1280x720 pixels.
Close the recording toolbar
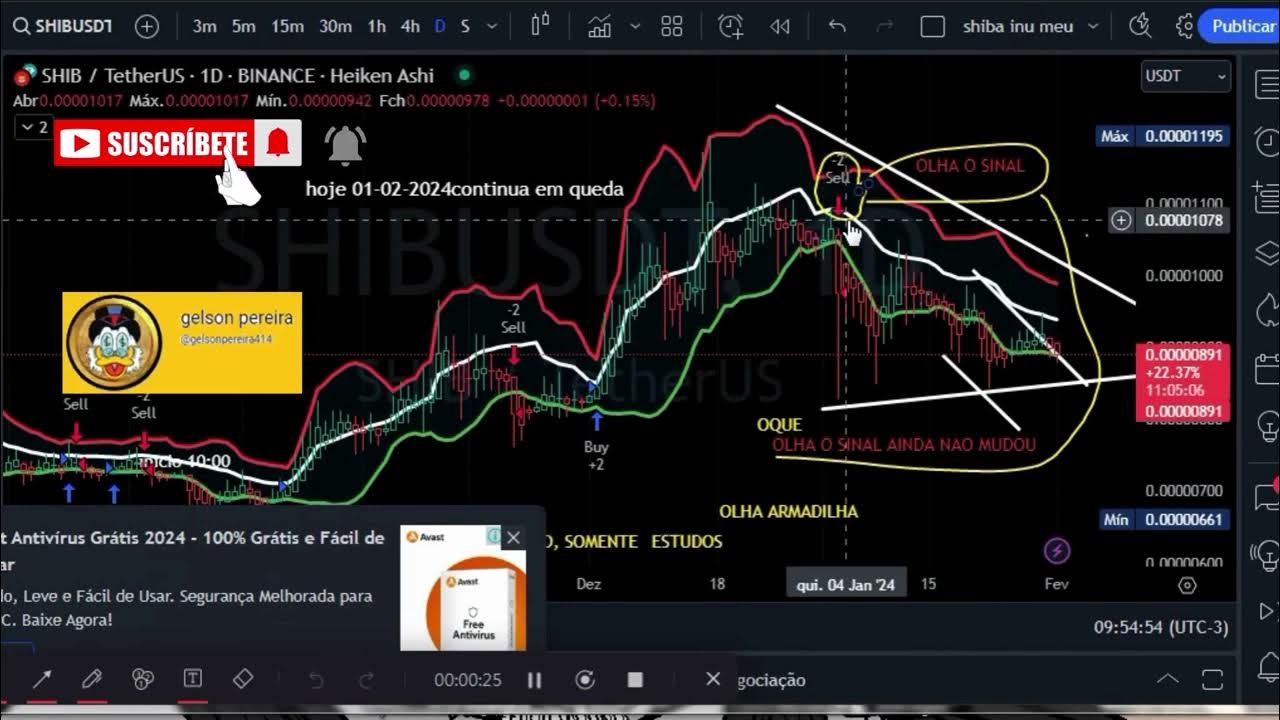pyautogui.click(x=712, y=679)
